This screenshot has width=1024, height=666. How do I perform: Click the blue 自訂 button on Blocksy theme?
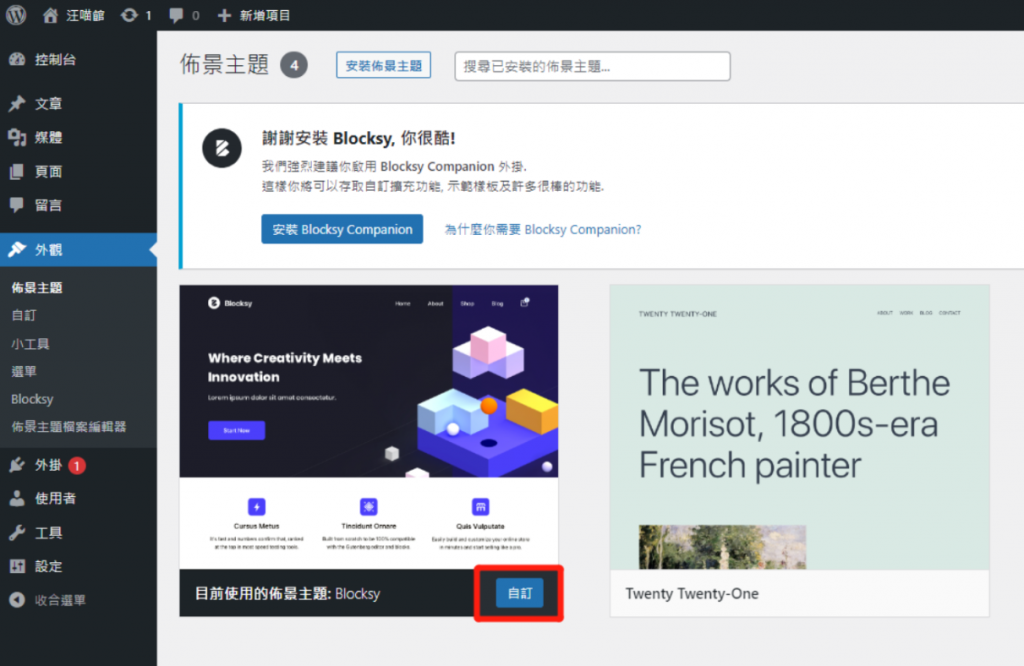(x=519, y=593)
